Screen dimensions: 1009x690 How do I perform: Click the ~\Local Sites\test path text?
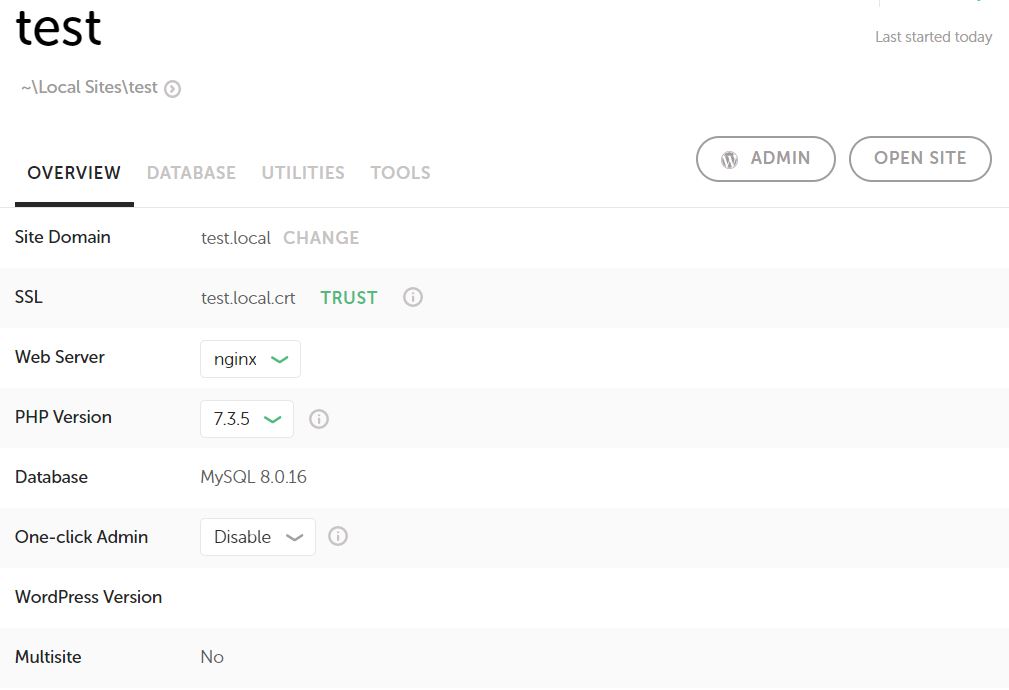89,88
